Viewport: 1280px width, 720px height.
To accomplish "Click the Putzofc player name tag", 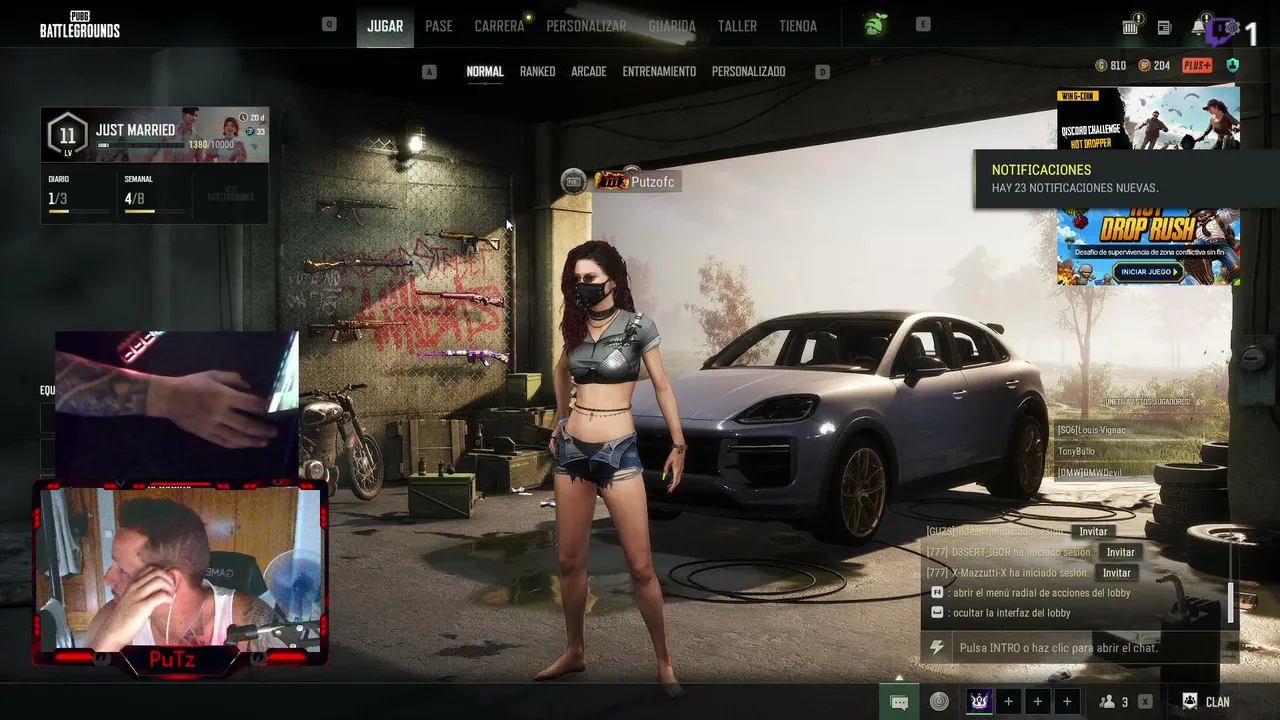I will coord(638,181).
